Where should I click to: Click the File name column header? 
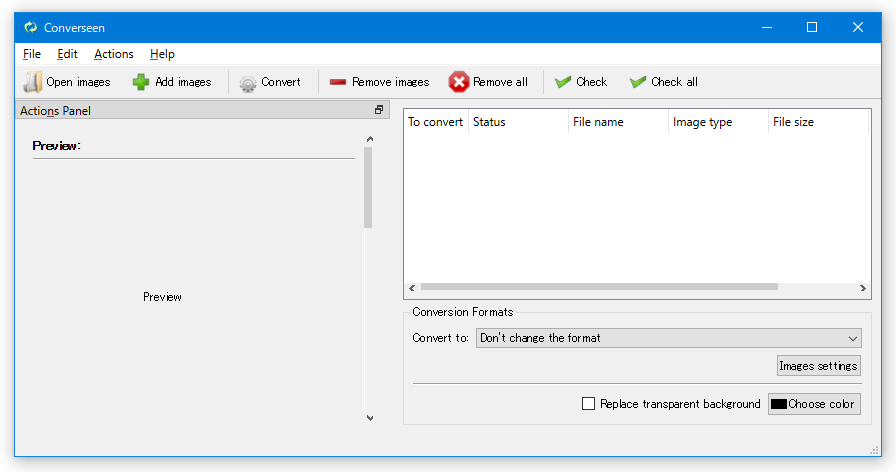click(x=618, y=122)
